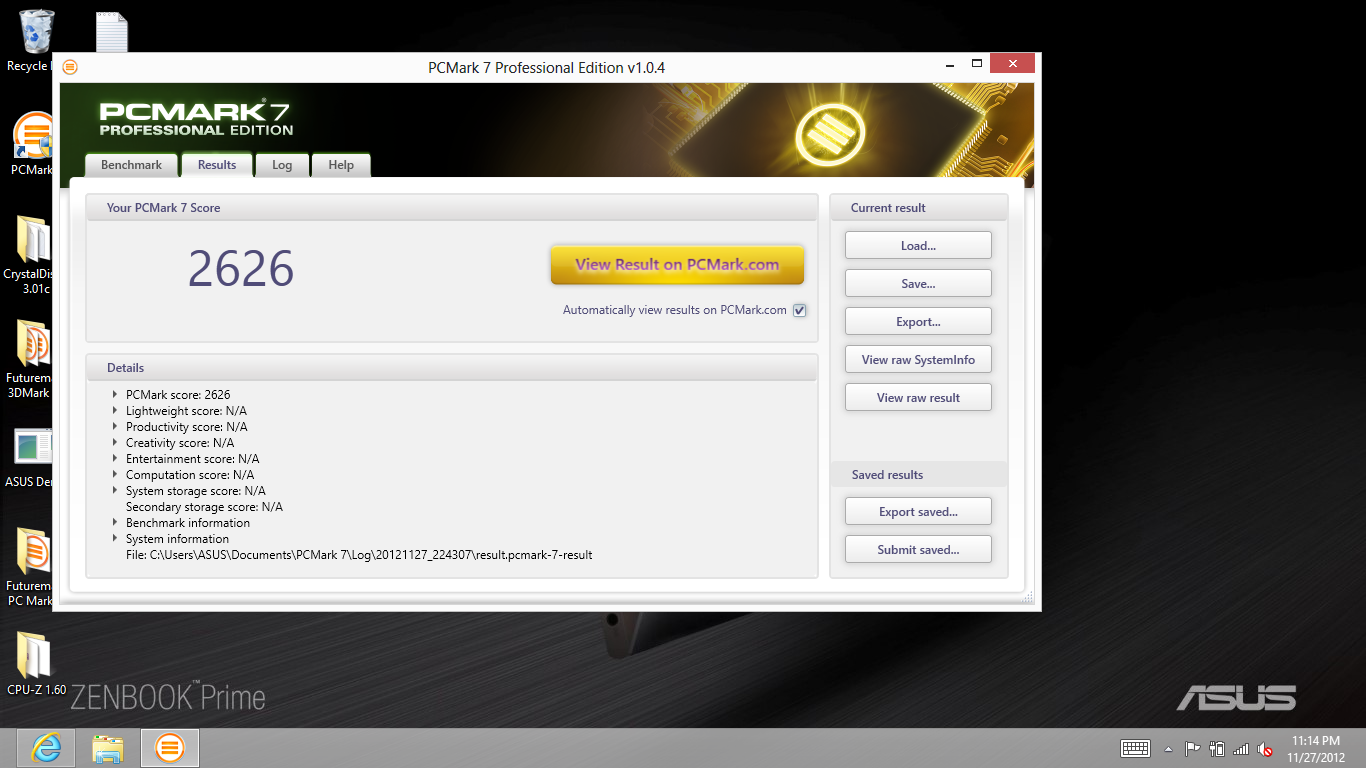Click View Result on PCMark.com button
Viewport: 1366px width, 768px height.
677,265
